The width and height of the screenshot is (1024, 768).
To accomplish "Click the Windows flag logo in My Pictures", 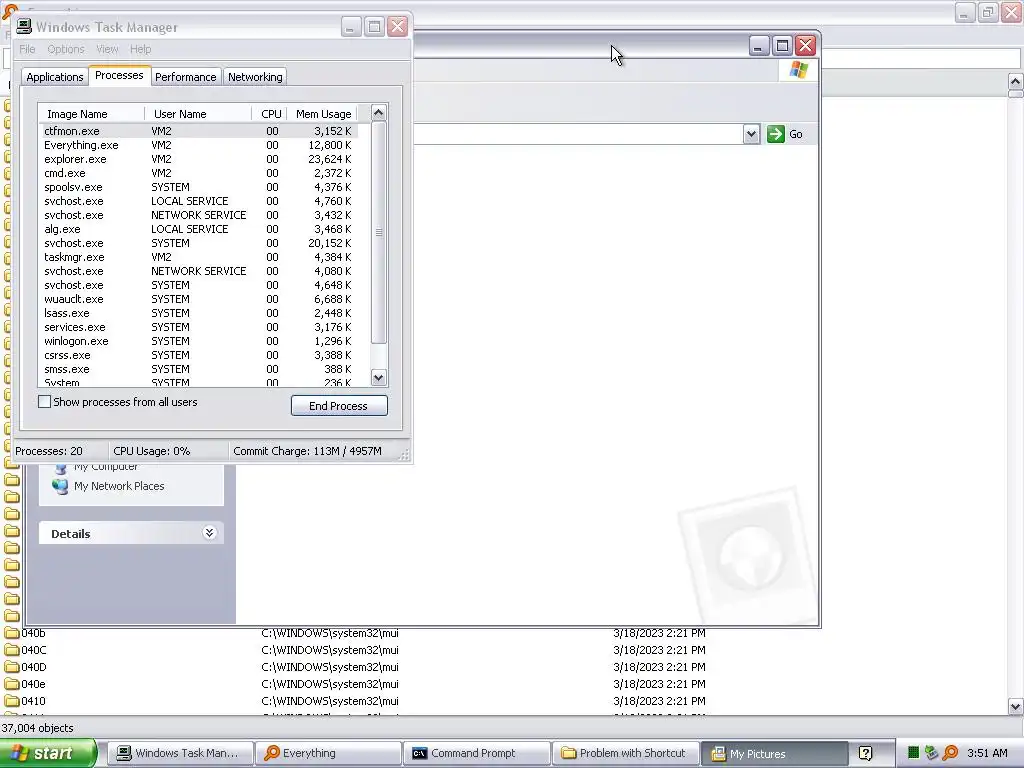I will click(x=798, y=70).
